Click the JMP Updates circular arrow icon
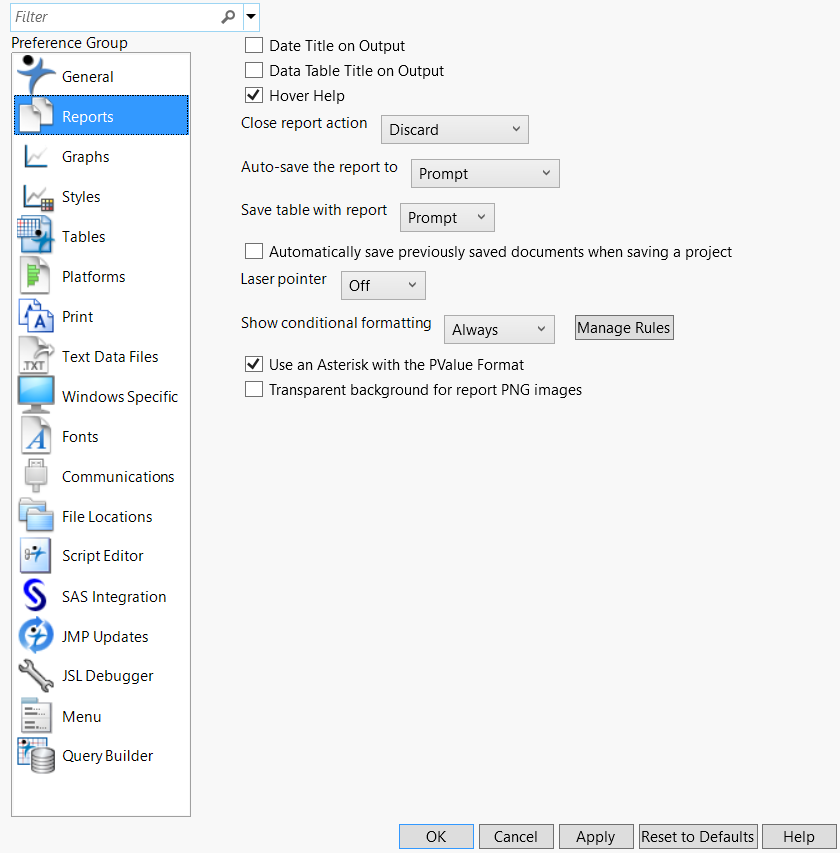The height and width of the screenshot is (853, 840). pos(36,635)
